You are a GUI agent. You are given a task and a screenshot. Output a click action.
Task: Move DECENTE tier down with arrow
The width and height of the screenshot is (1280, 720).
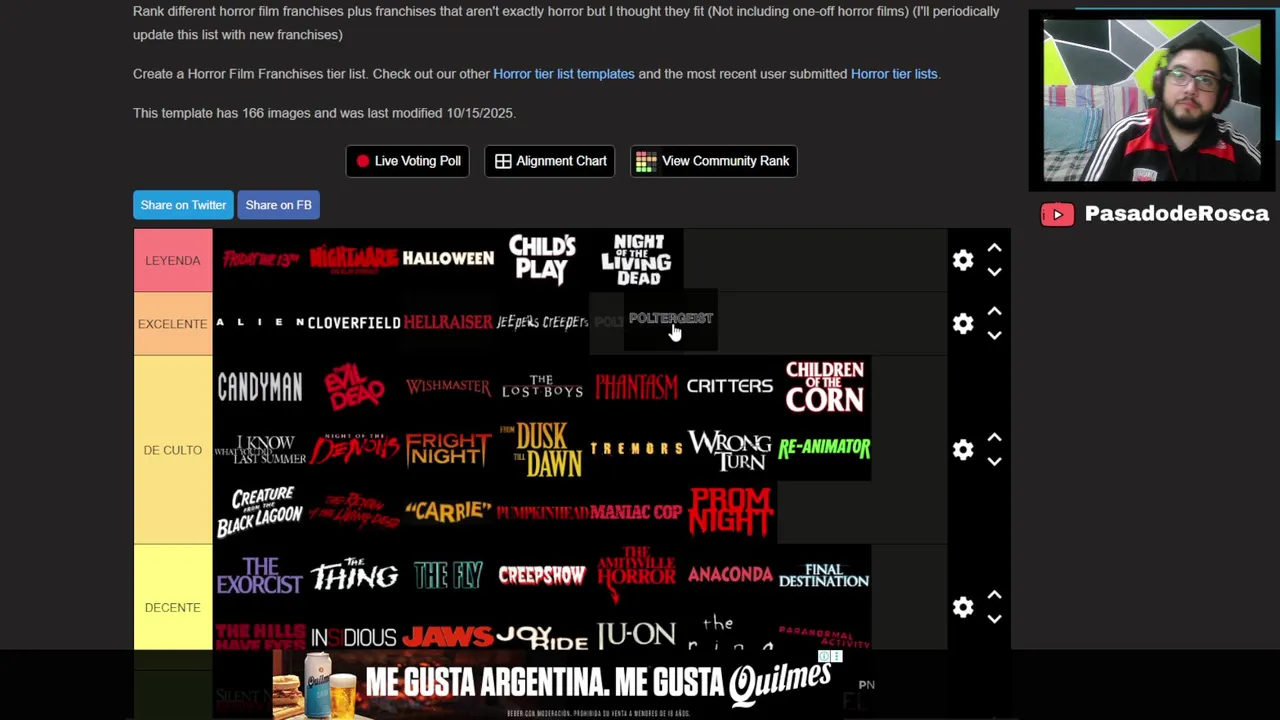point(994,619)
